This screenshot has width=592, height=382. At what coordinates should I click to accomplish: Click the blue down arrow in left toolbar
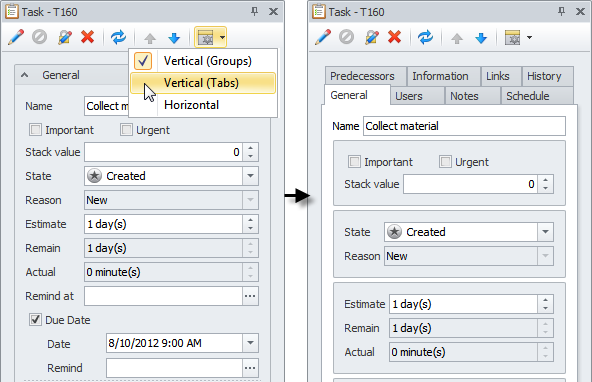coord(174,38)
